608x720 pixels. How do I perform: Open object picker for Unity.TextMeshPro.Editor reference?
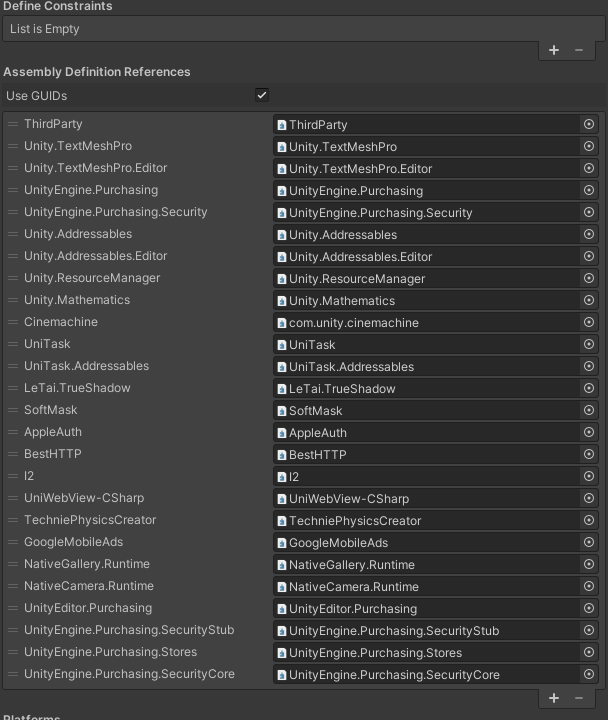[589, 168]
